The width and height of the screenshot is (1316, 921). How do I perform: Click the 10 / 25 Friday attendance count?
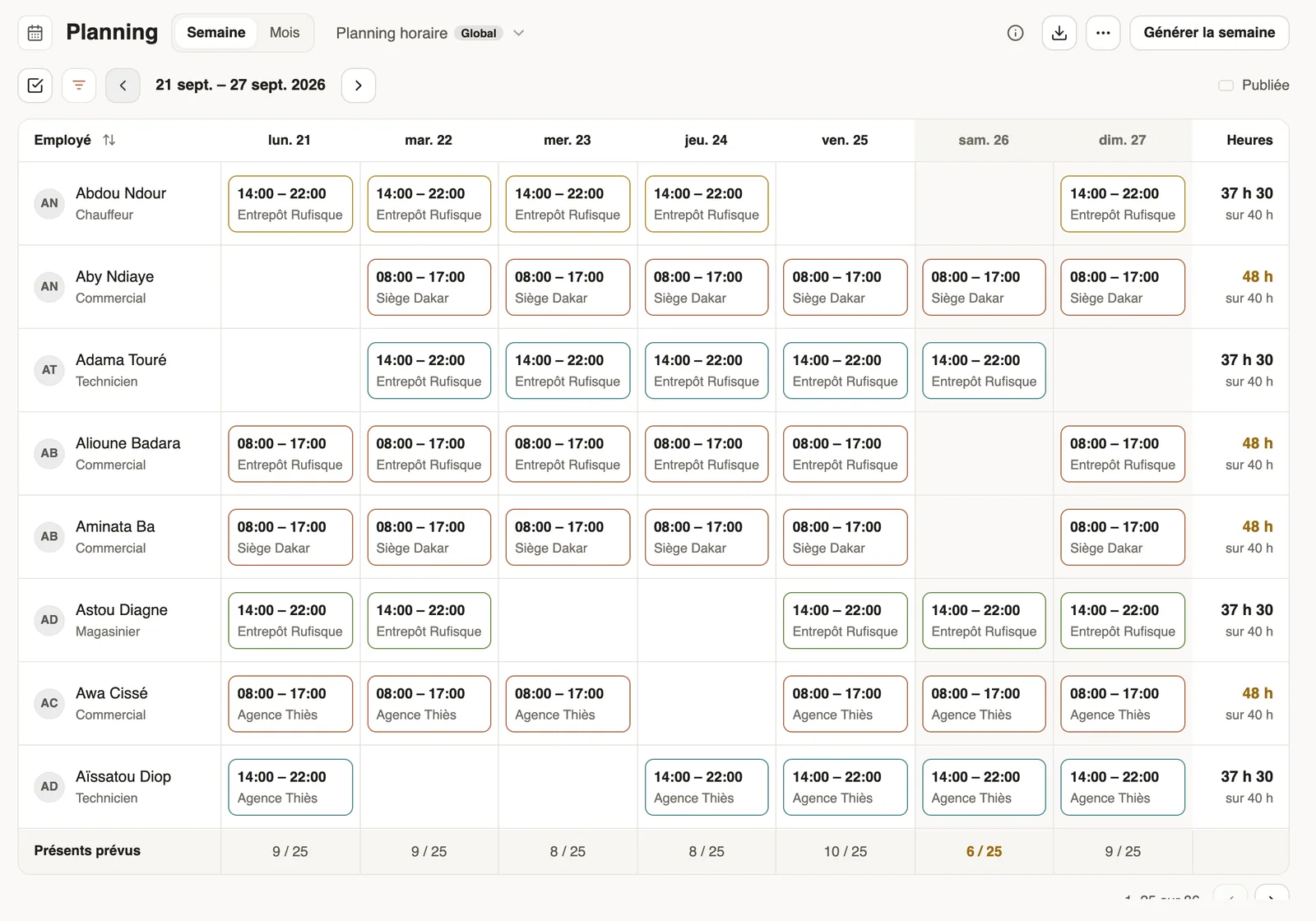pyautogui.click(x=846, y=851)
